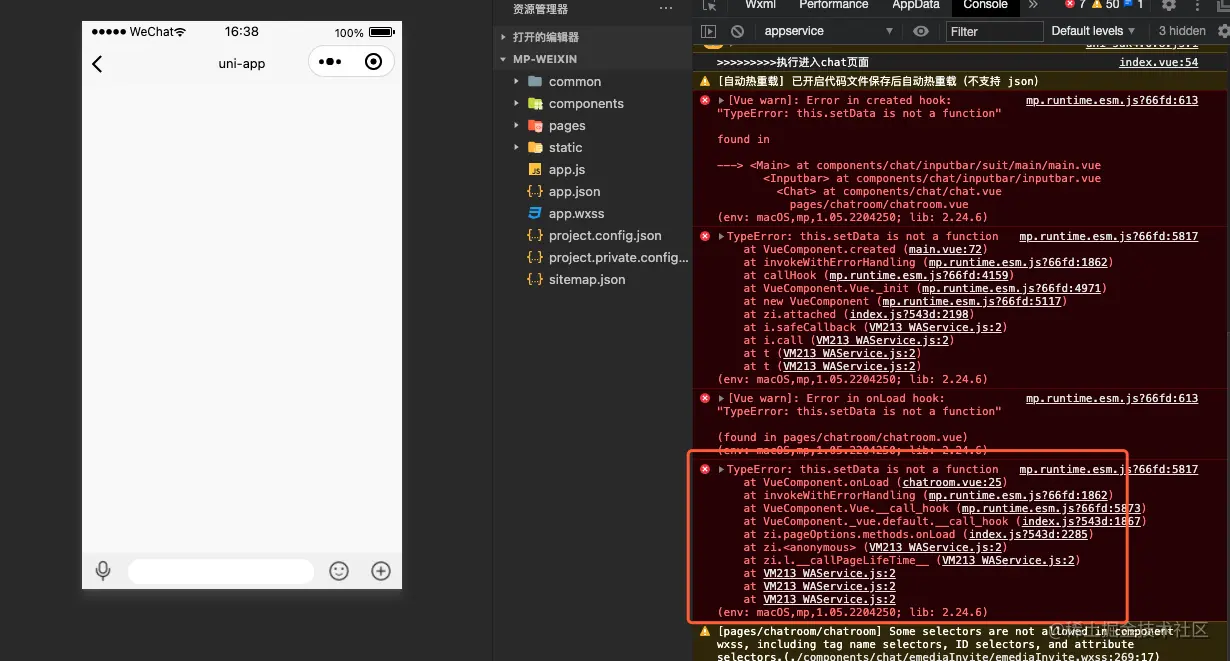Open the emoji picker smiley icon
The width and height of the screenshot is (1230, 661).
pos(339,571)
